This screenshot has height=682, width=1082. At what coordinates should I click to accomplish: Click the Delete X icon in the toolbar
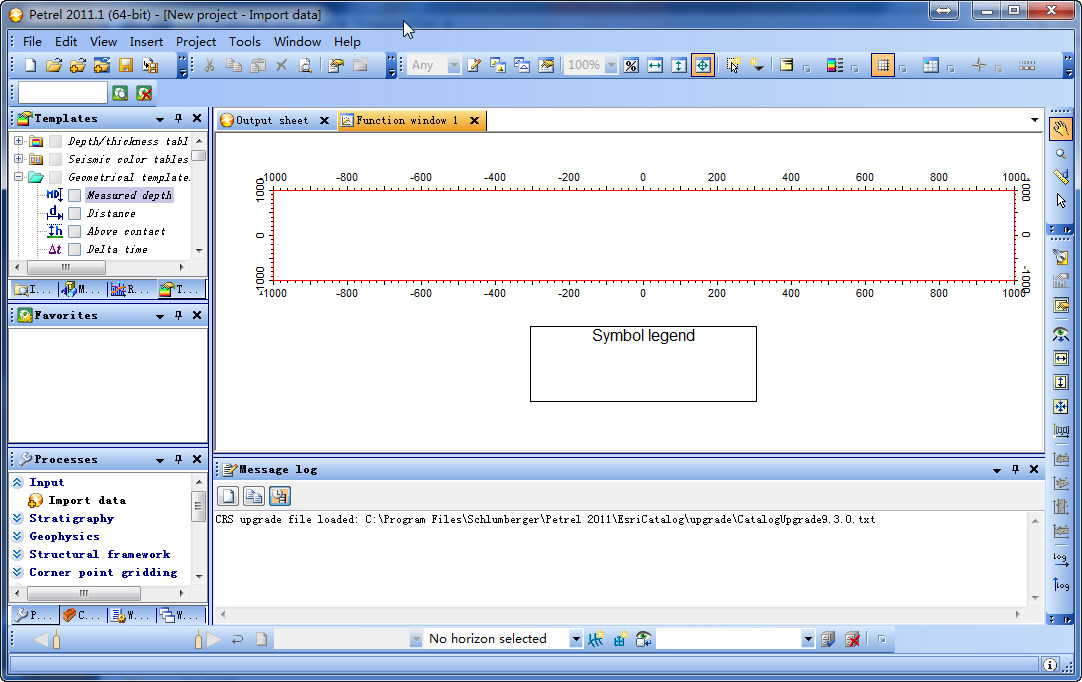[282, 65]
